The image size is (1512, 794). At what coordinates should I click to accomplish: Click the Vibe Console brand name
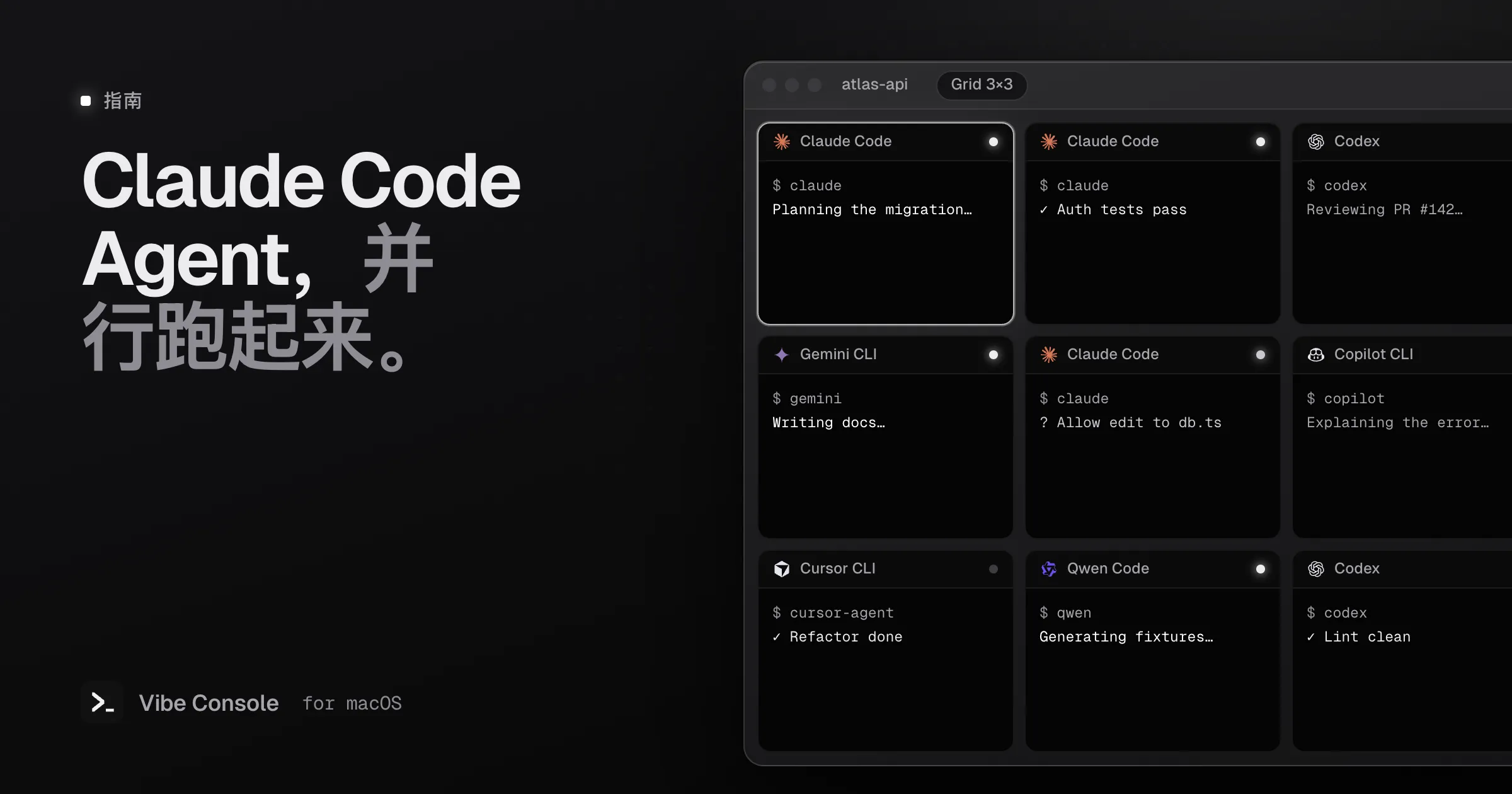[209, 703]
